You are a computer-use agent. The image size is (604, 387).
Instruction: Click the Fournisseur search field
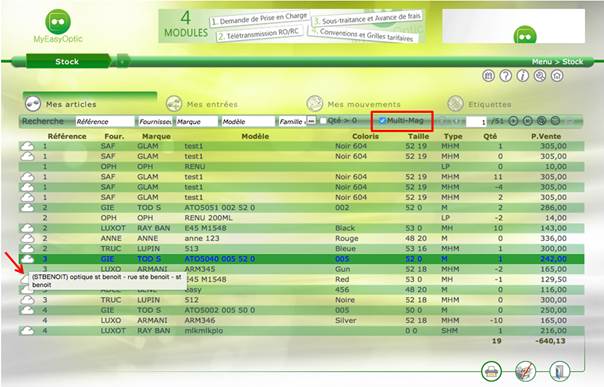[155, 122]
